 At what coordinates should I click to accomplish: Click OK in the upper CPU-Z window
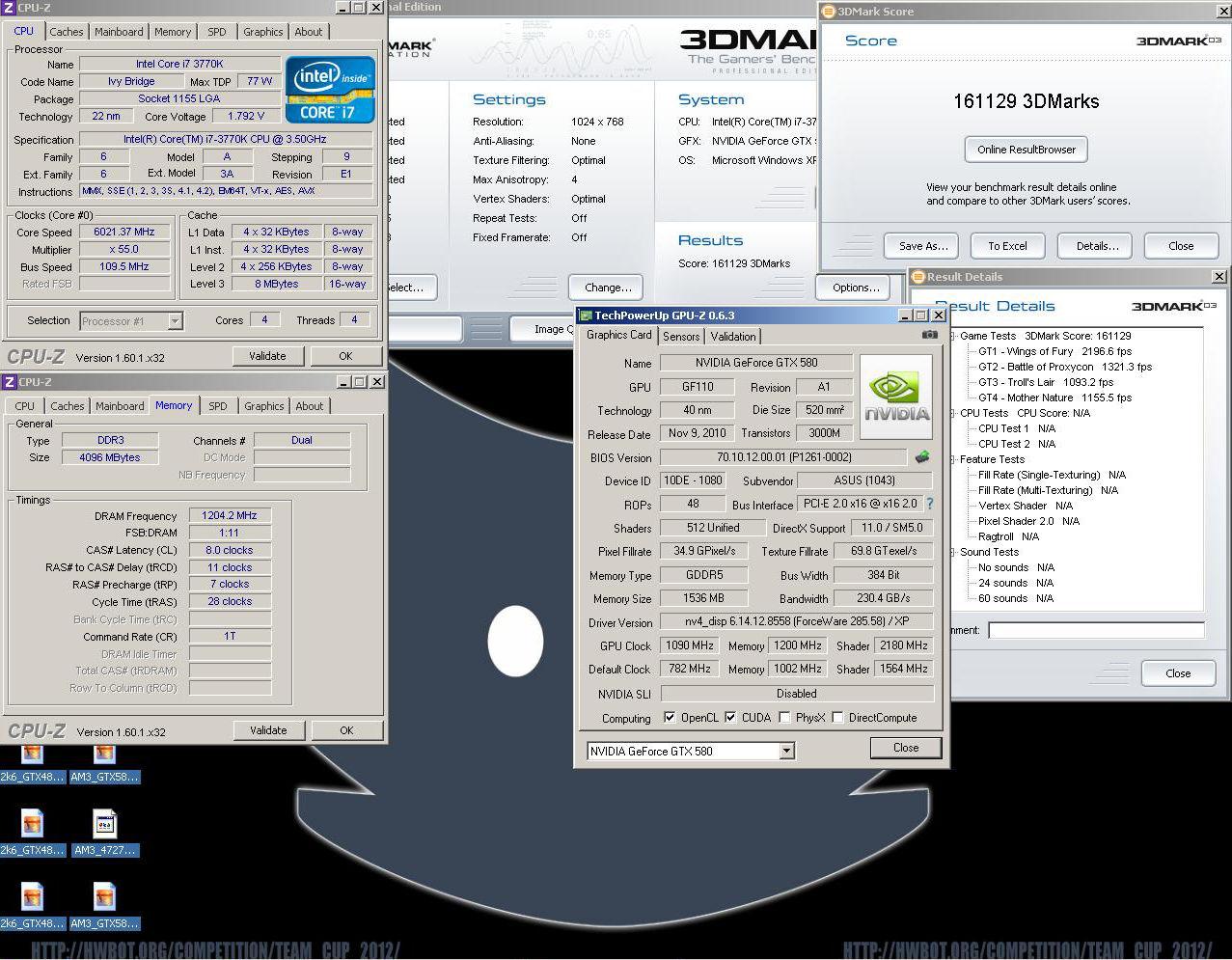pos(346,356)
